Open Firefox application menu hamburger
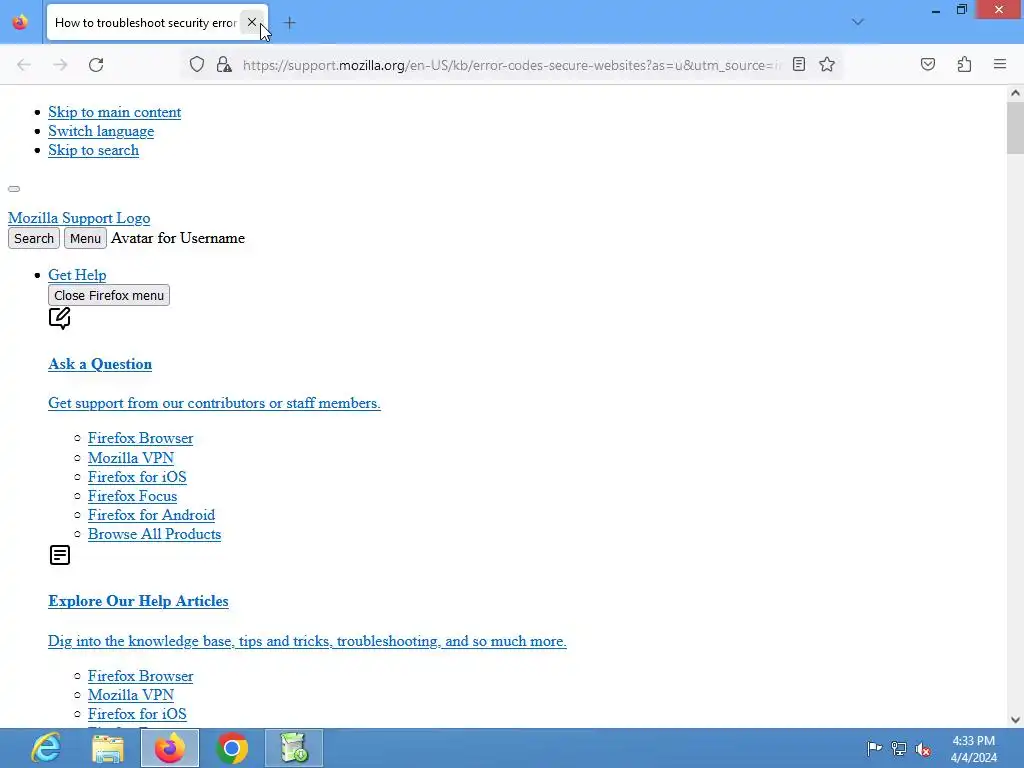Image resolution: width=1024 pixels, height=768 pixels. pyautogui.click(x=1000, y=64)
